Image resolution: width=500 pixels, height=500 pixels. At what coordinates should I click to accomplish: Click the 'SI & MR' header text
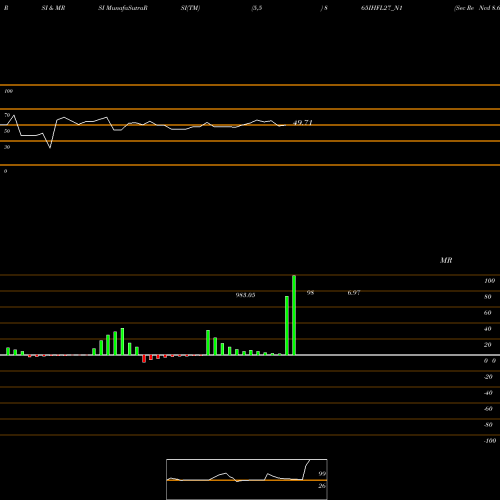coord(53,8)
